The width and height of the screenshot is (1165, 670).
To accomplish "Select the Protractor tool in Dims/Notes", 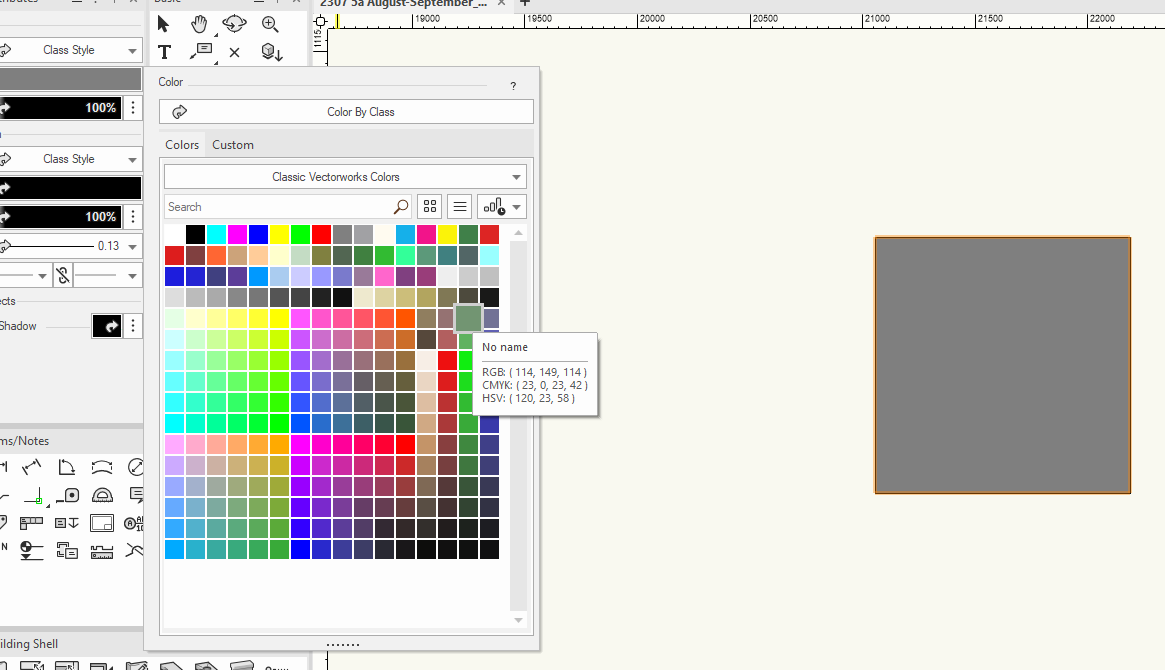I will click(102, 495).
